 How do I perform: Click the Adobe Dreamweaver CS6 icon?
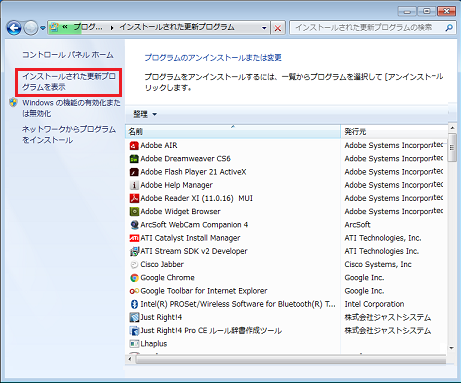click(x=134, y=159)
